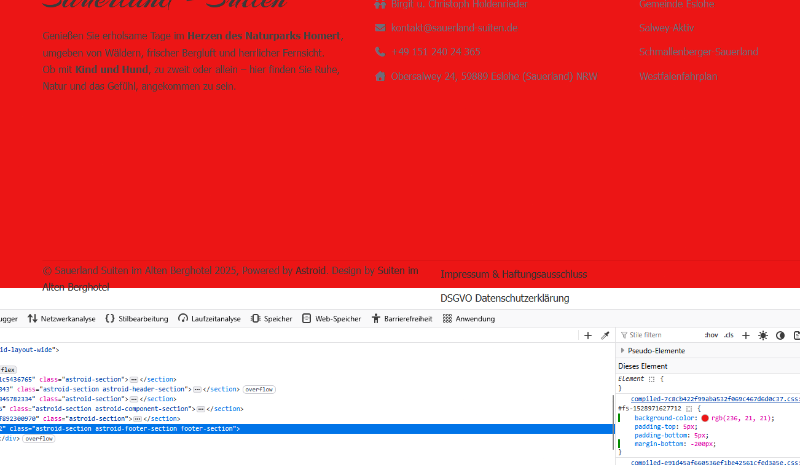Viewport: 800px width, 465px height.
Task: Open Impressum & Haftungsausschluss link
Action: click(514, 274)
